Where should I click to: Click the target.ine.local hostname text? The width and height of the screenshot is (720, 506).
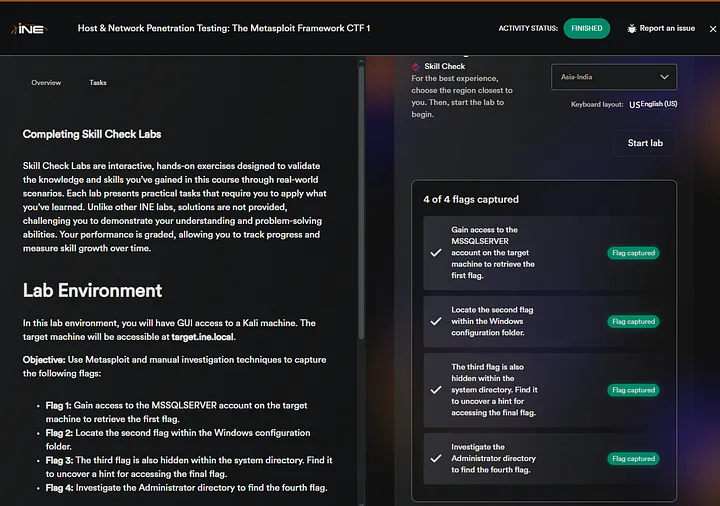point(202,337)
